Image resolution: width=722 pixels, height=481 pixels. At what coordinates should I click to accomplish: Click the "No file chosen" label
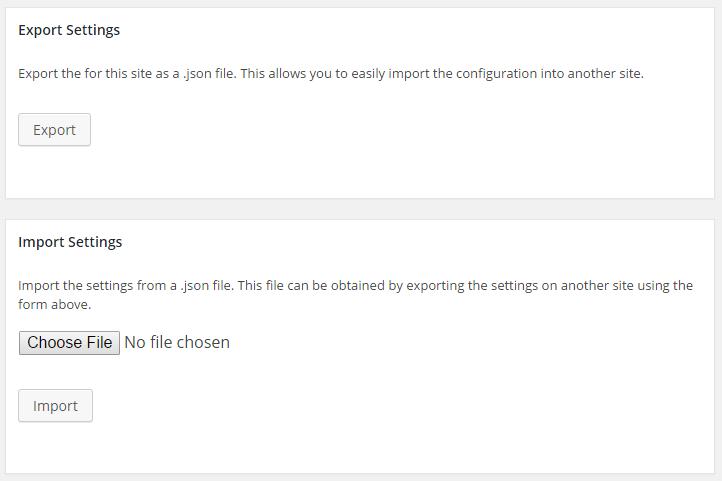(177, 342)
